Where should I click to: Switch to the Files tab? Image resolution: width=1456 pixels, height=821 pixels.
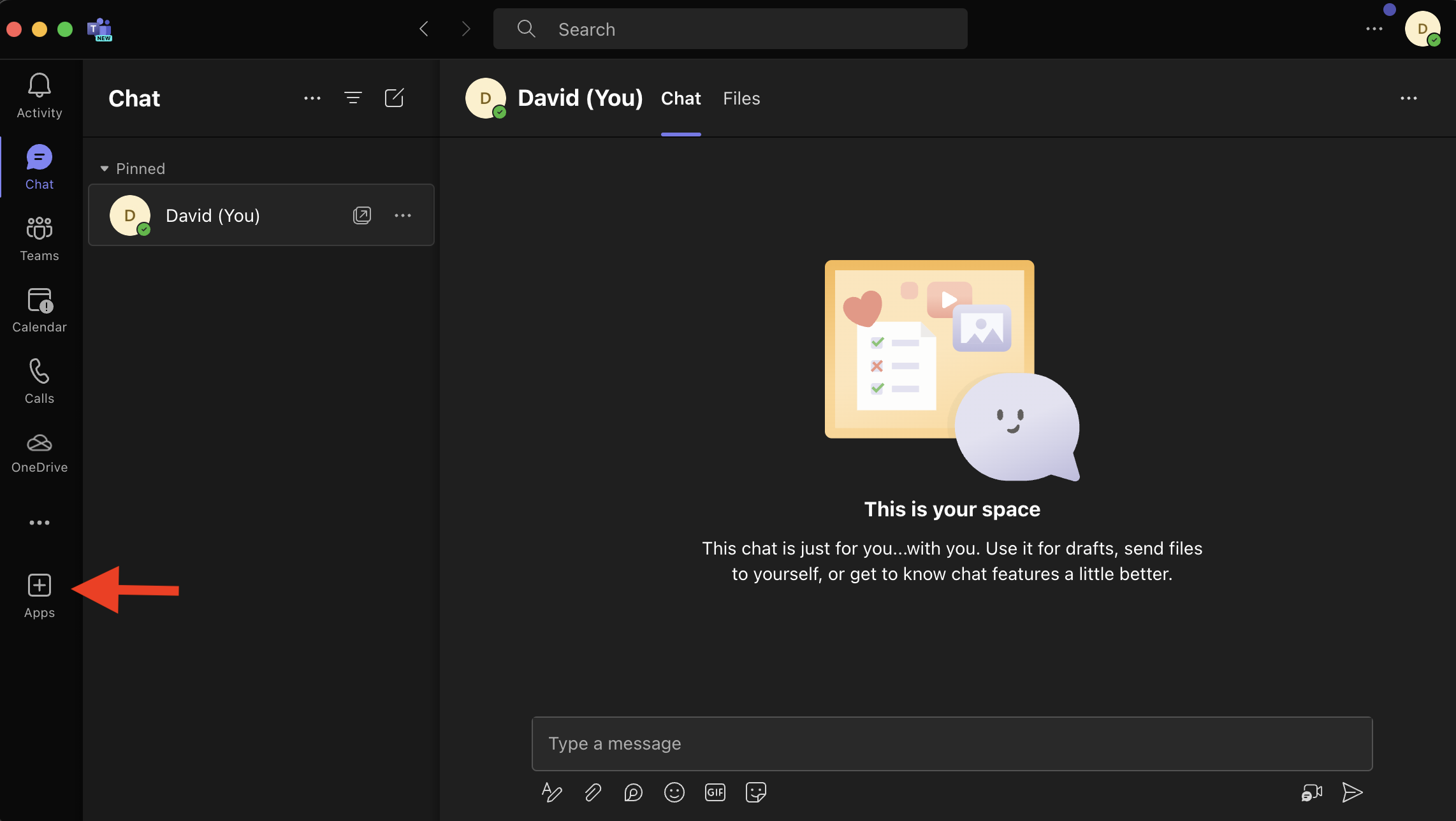(741, 99)
